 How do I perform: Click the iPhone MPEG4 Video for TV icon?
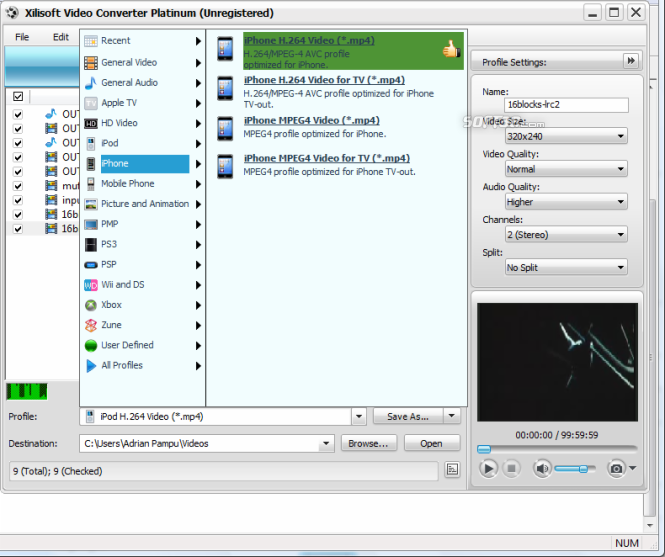click(x=225, y=166)
